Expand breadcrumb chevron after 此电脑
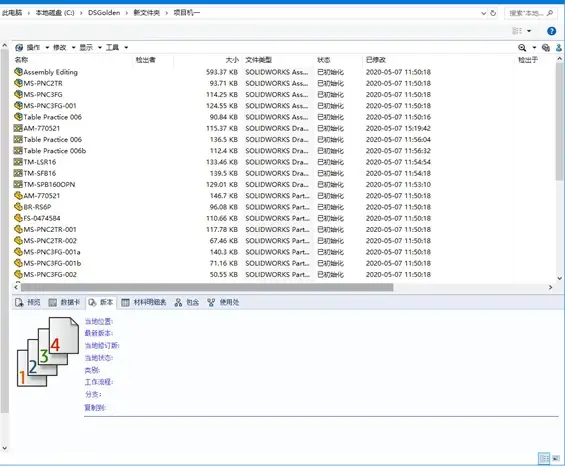 coord(29,13)
